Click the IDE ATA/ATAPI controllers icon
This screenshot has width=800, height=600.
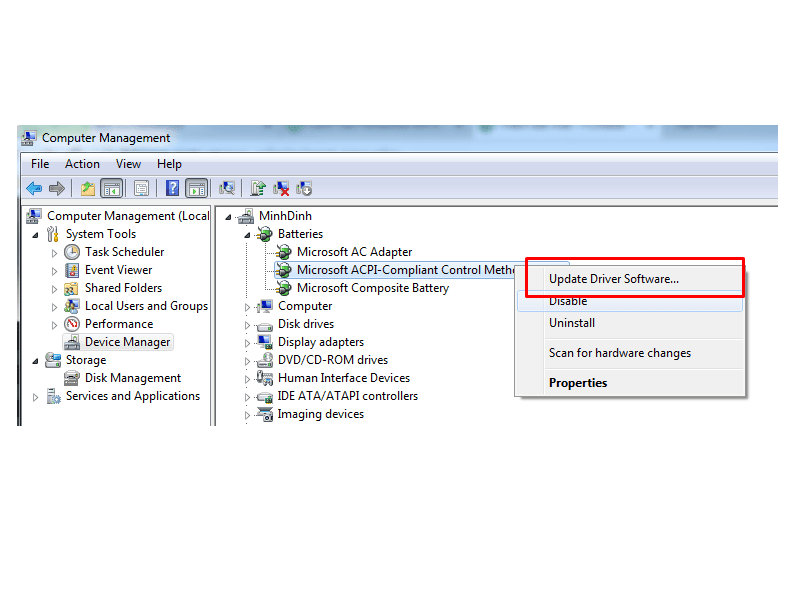coord(265,396)
